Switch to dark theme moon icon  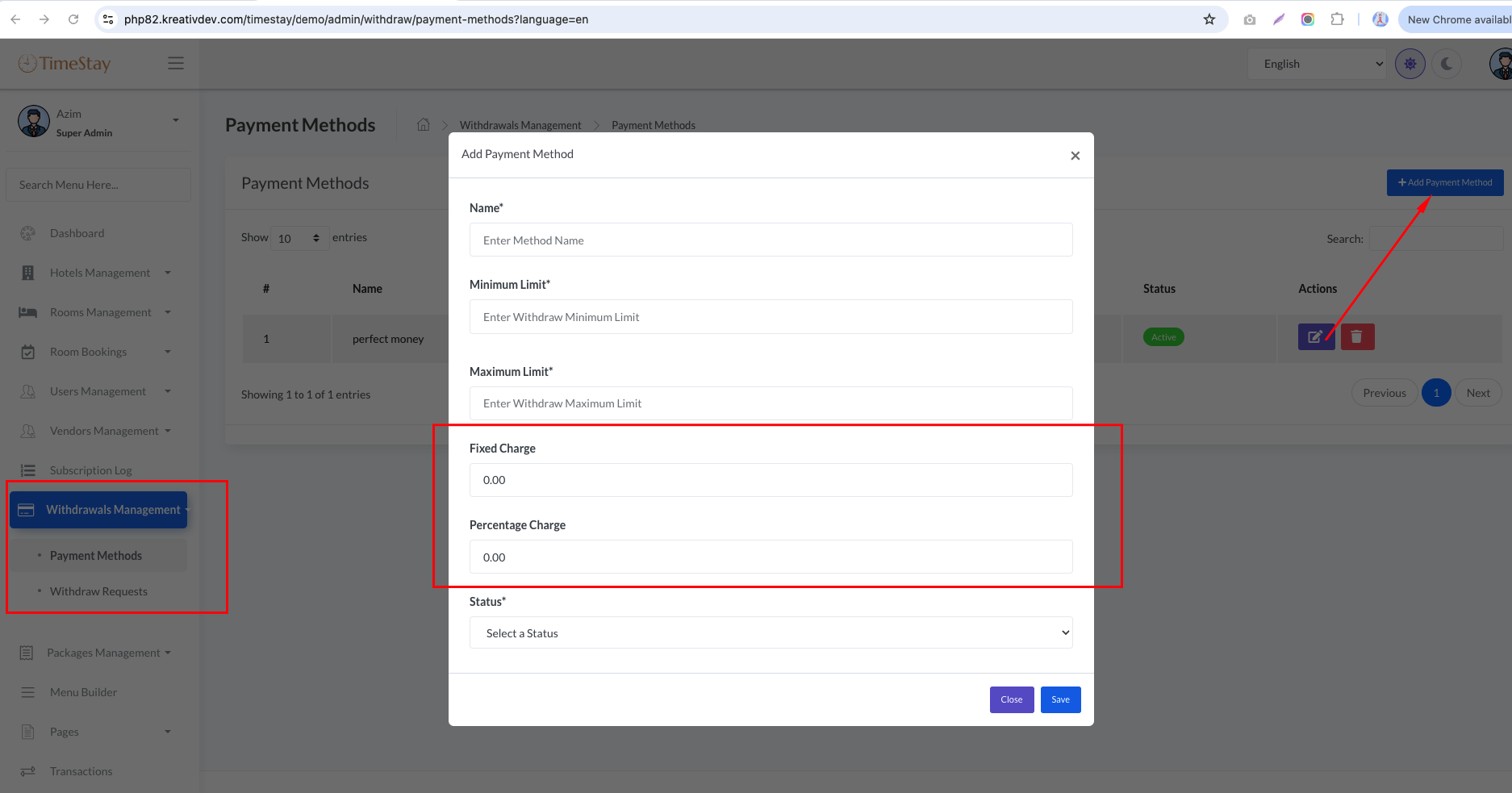[x=1447, y=64]
